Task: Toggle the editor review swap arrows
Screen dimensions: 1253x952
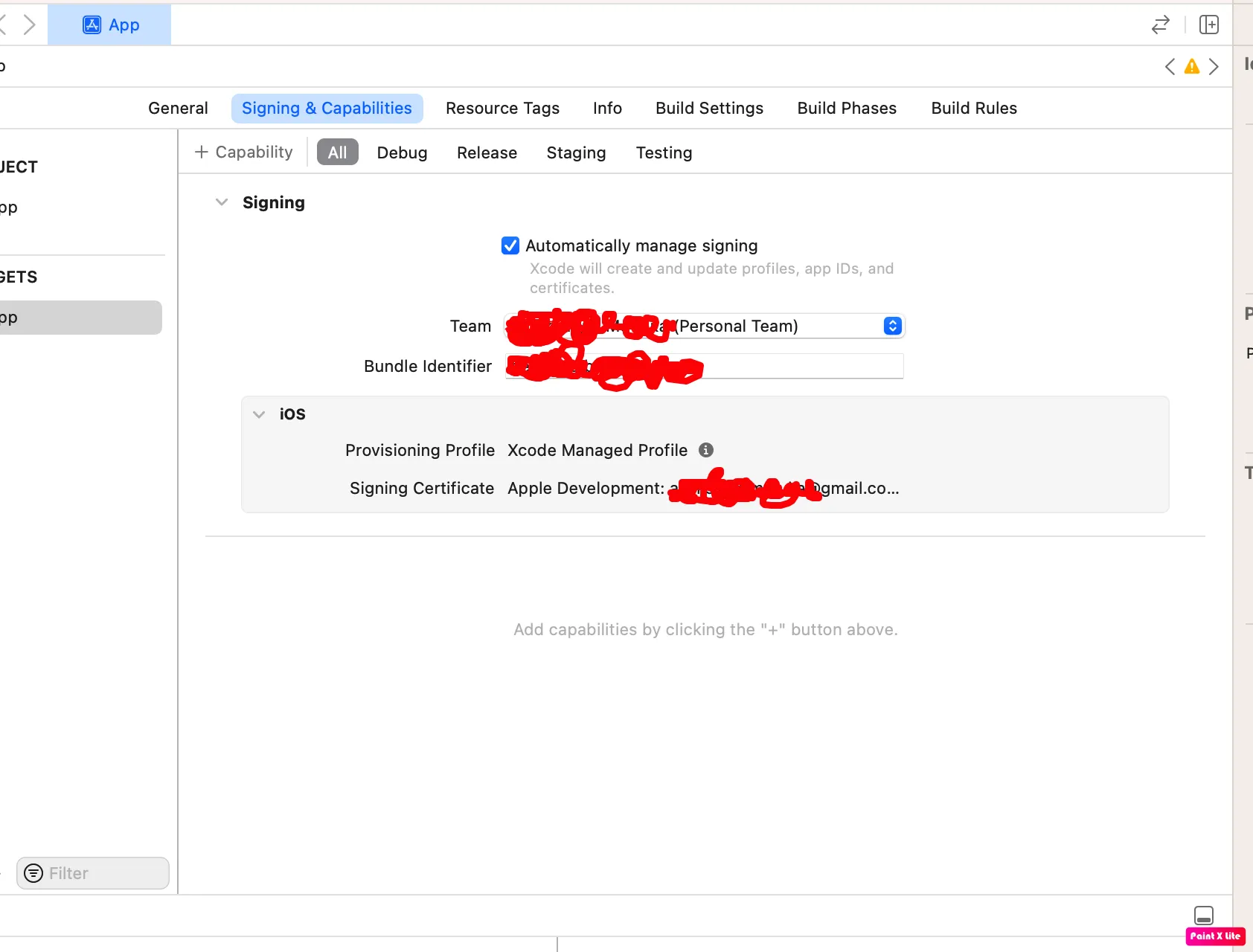Action: pyautogui.click(x=1160, y=25)
